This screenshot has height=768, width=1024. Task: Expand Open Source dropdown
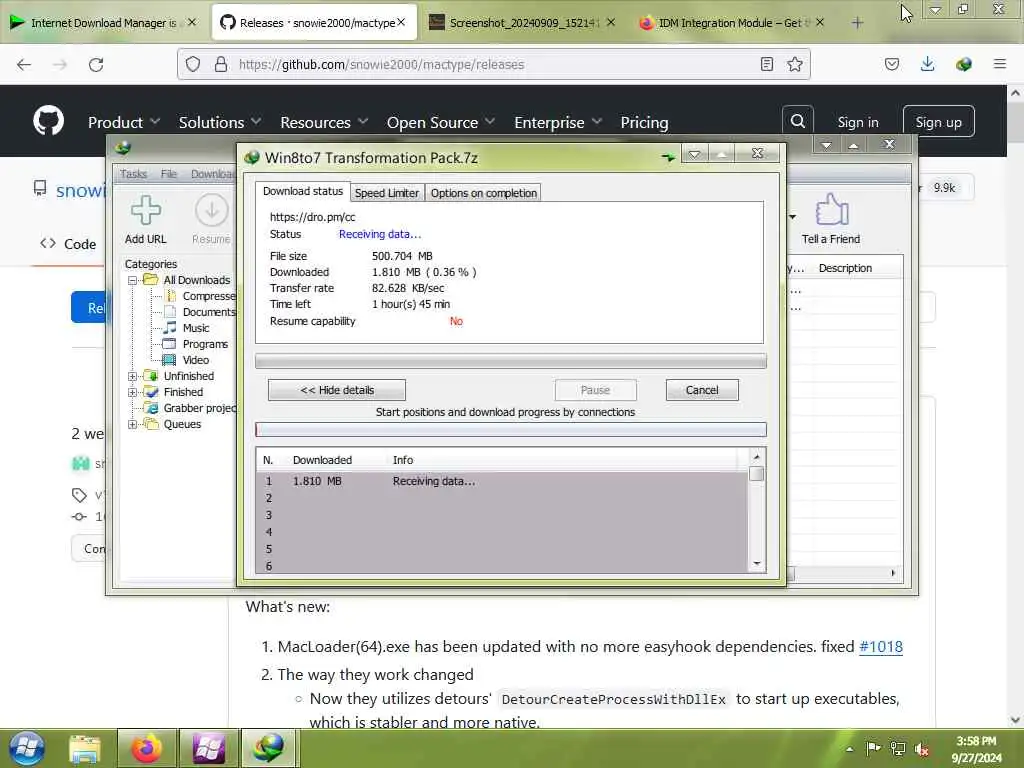(440, 122)
